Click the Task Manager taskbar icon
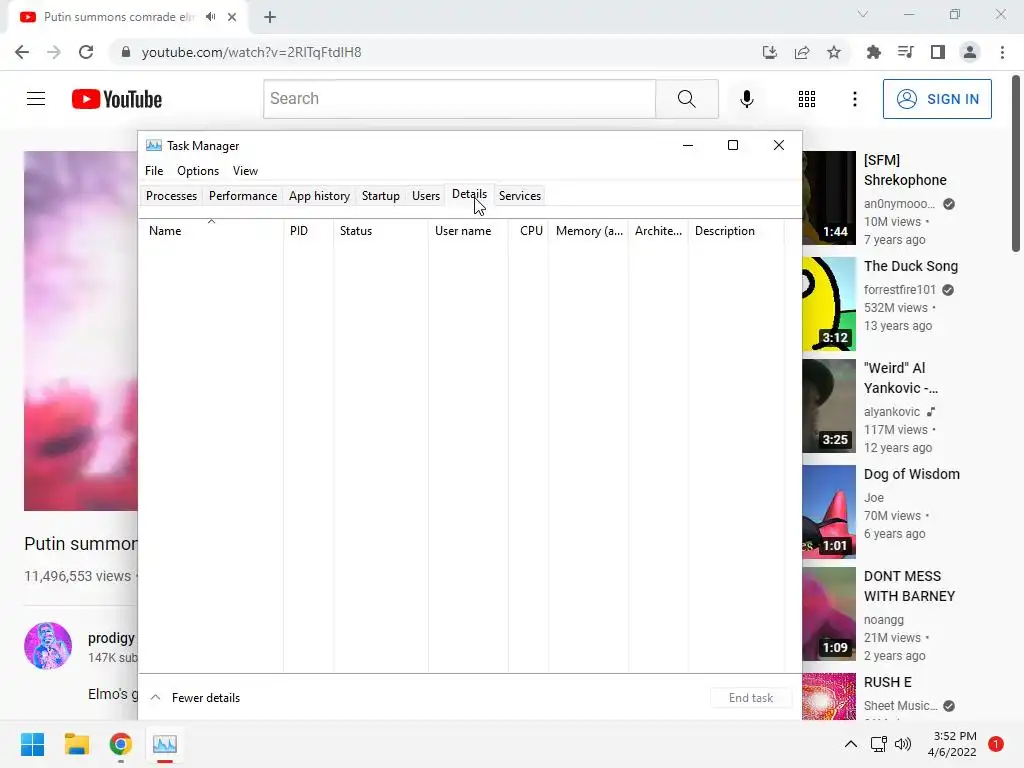 tap(165, 744)
